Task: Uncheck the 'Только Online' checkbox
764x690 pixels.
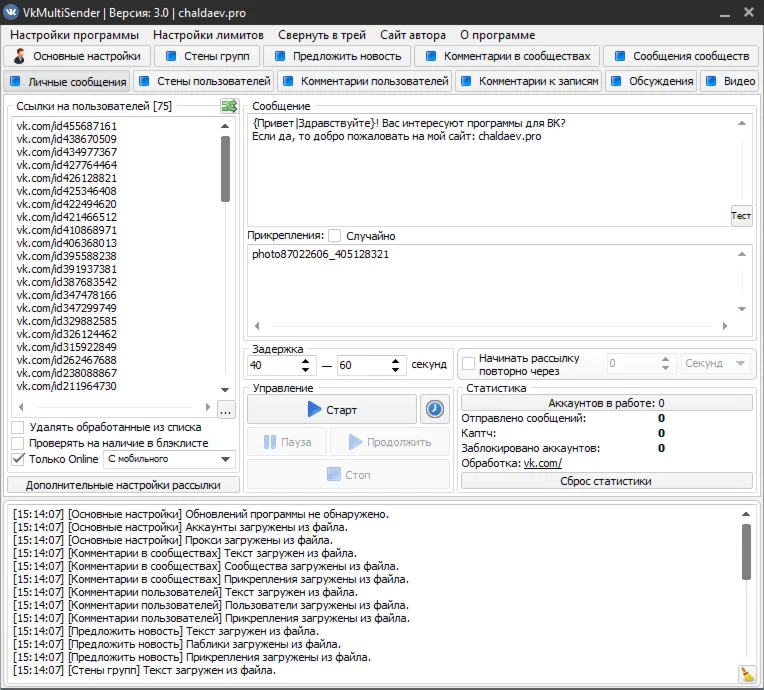Action: [x=18, y=460]
